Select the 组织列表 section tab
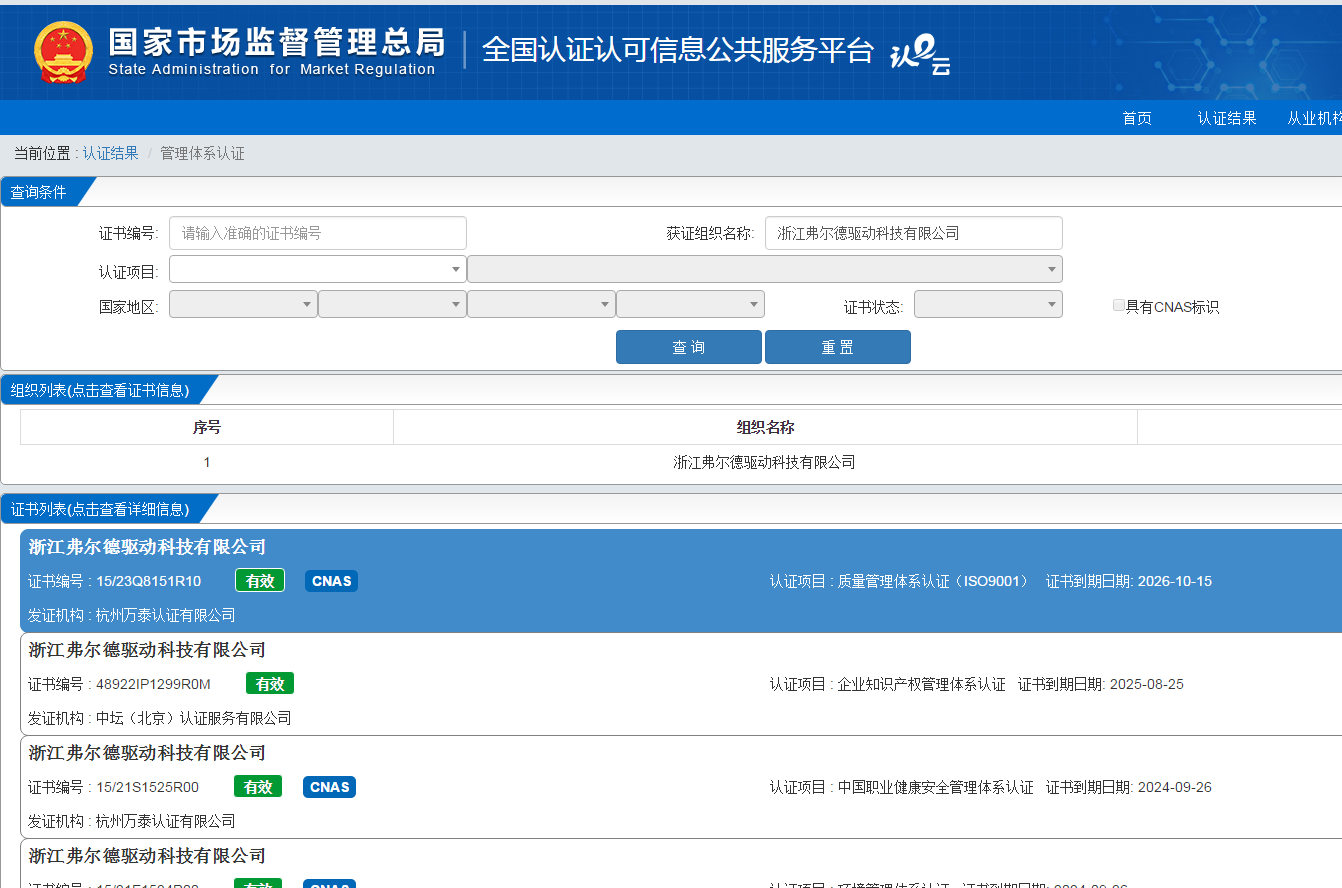The image size is (1342, 888). click(107, 390)
